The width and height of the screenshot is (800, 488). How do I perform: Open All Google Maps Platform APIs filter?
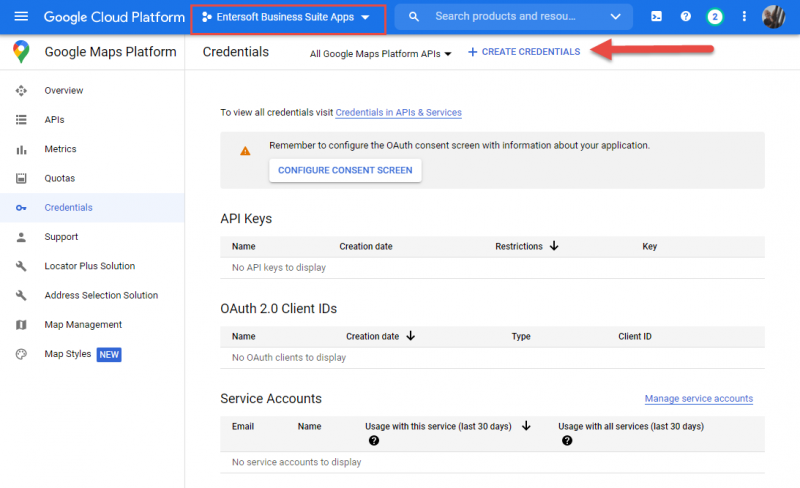[381, 54]
